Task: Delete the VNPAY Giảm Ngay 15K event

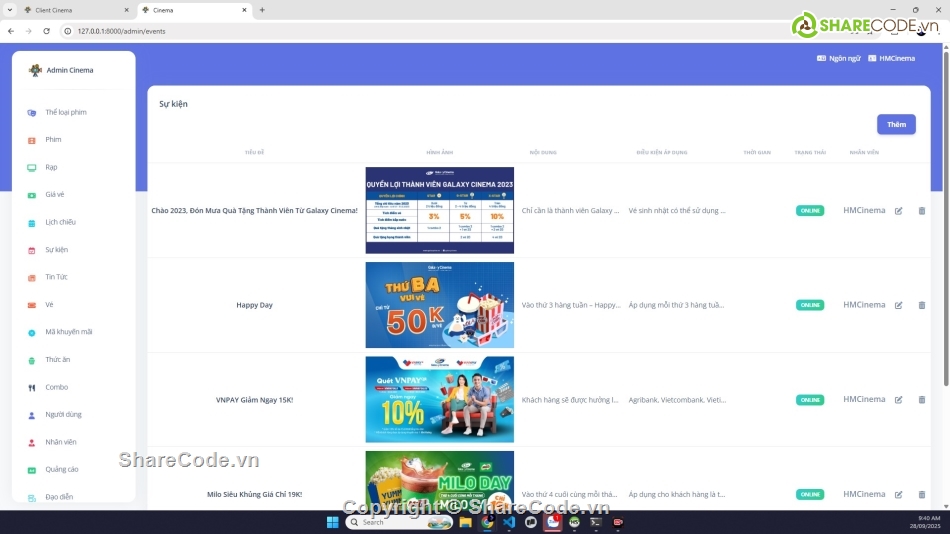Action: (922, 400)
